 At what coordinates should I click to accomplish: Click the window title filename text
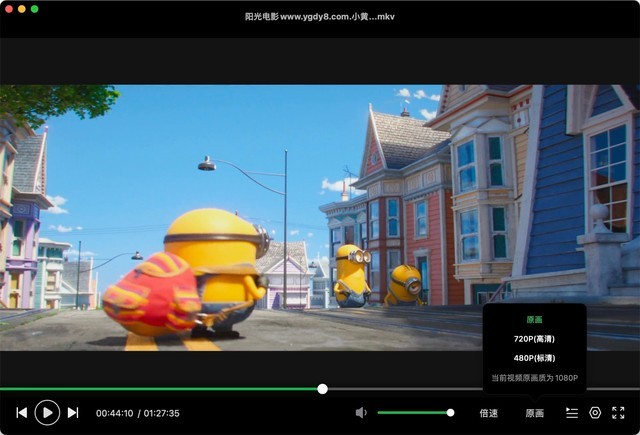pos(320,17)
